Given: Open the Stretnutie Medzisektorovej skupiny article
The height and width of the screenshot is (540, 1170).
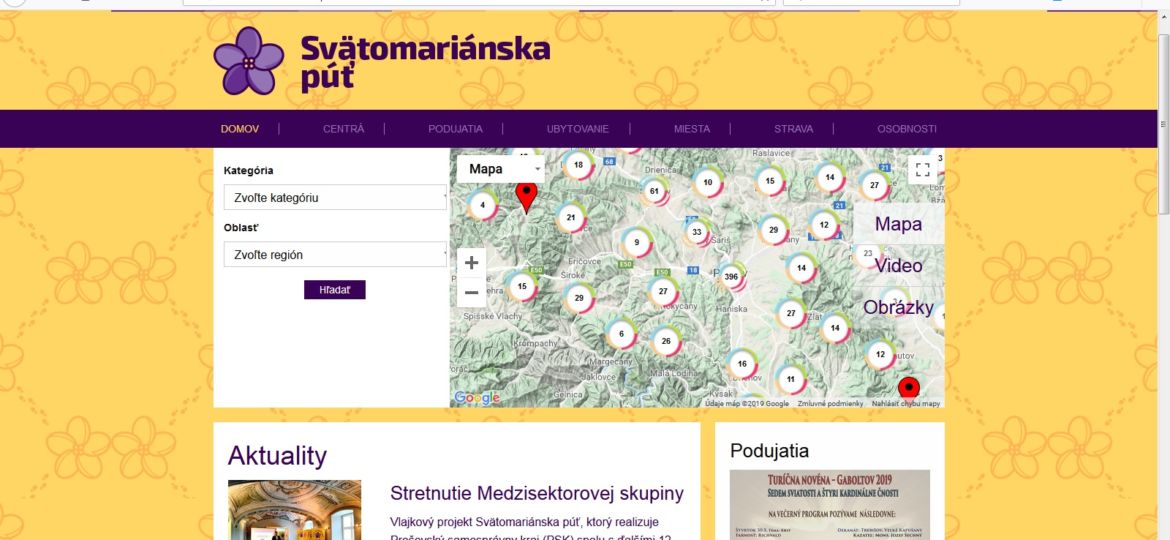Looking at the screenshot, I should click(536, 493).
